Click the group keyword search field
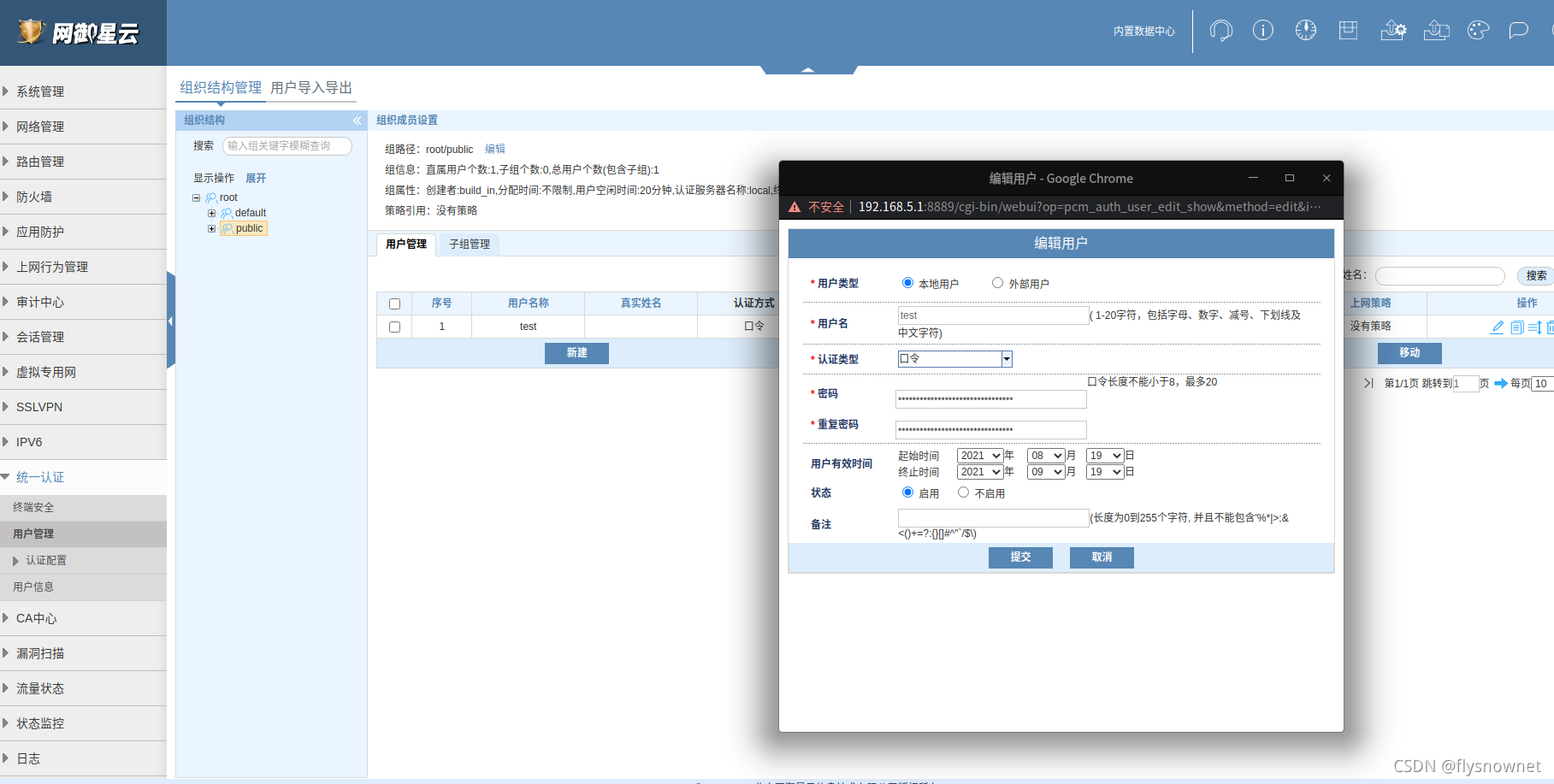The width and height of the screenshot is (1554, 784). point(287,146)
